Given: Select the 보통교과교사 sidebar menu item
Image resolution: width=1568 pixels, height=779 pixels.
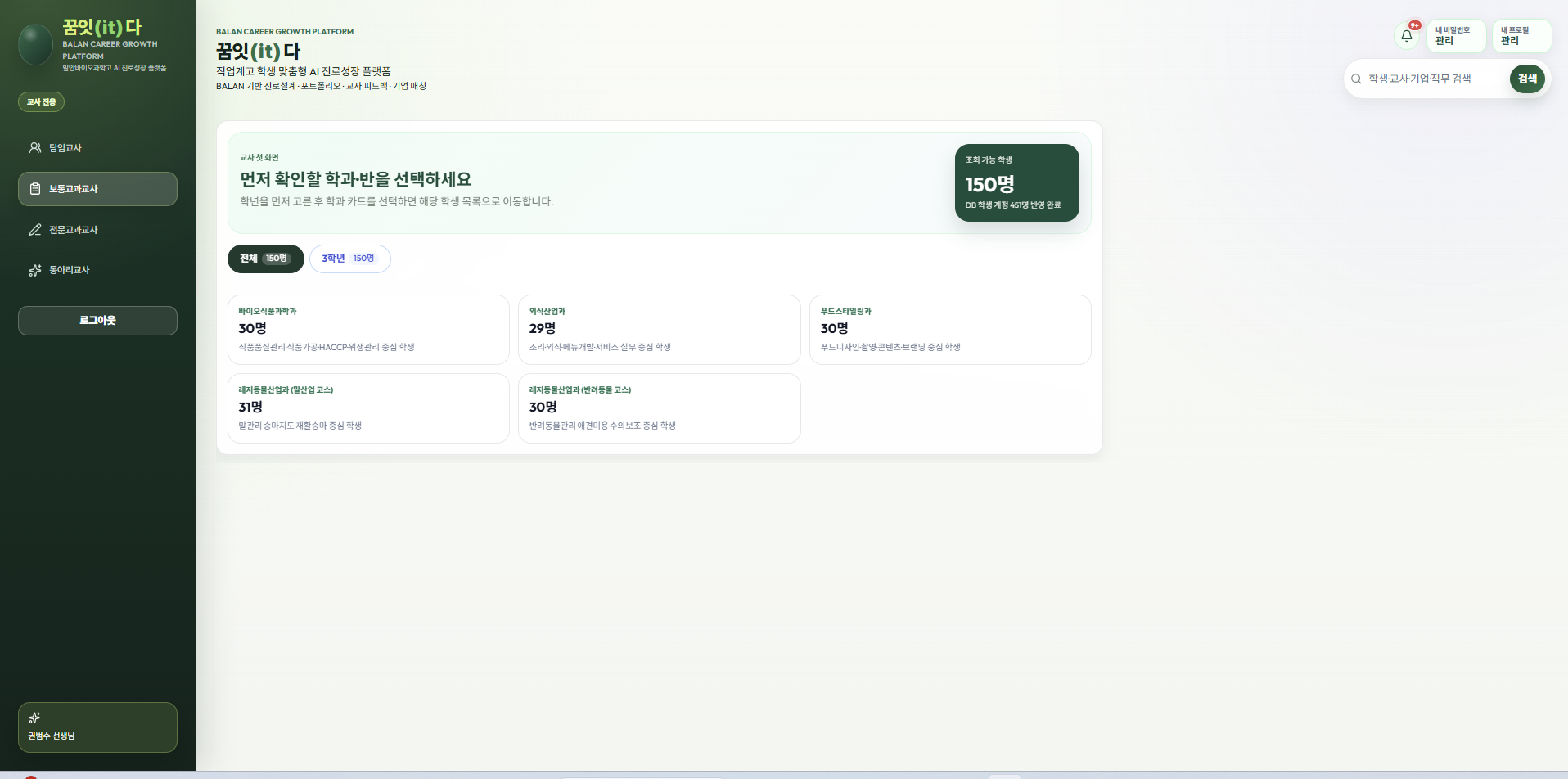Looking at the screenshot, I should [x=97, y=189].
